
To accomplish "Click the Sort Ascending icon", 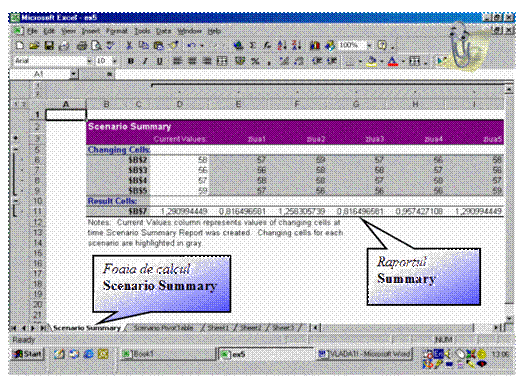I will click(282, 46).
